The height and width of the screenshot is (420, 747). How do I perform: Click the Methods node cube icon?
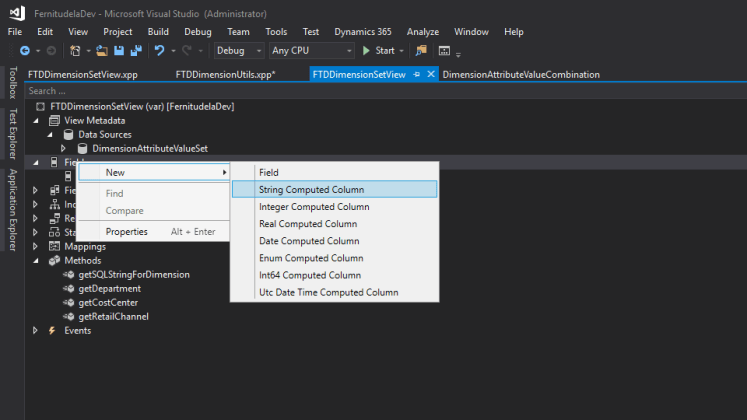coord(54,260)
